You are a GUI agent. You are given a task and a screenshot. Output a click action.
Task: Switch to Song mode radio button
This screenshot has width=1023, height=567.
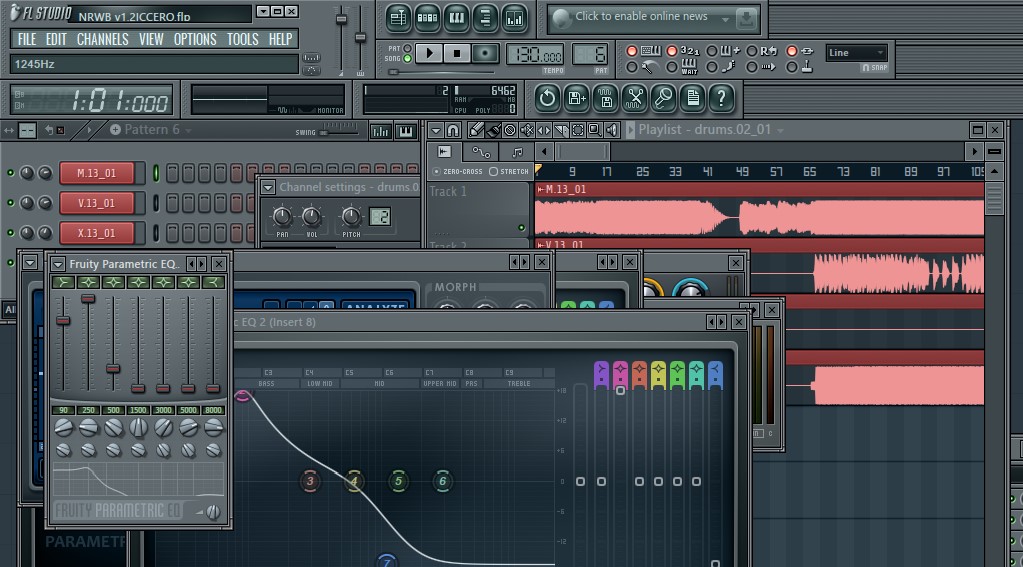click(408, 60)
